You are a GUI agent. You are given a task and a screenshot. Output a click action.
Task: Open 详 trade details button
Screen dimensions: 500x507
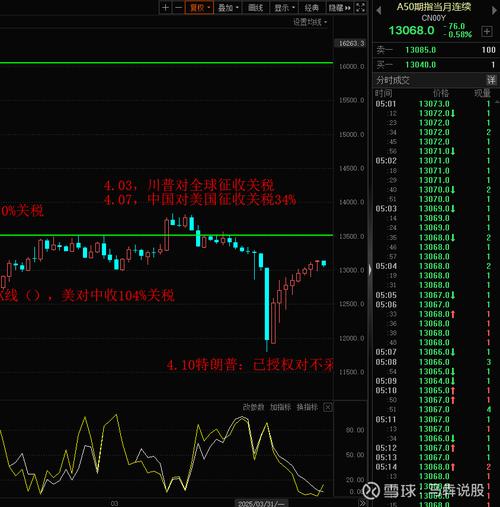coord(491,80)
